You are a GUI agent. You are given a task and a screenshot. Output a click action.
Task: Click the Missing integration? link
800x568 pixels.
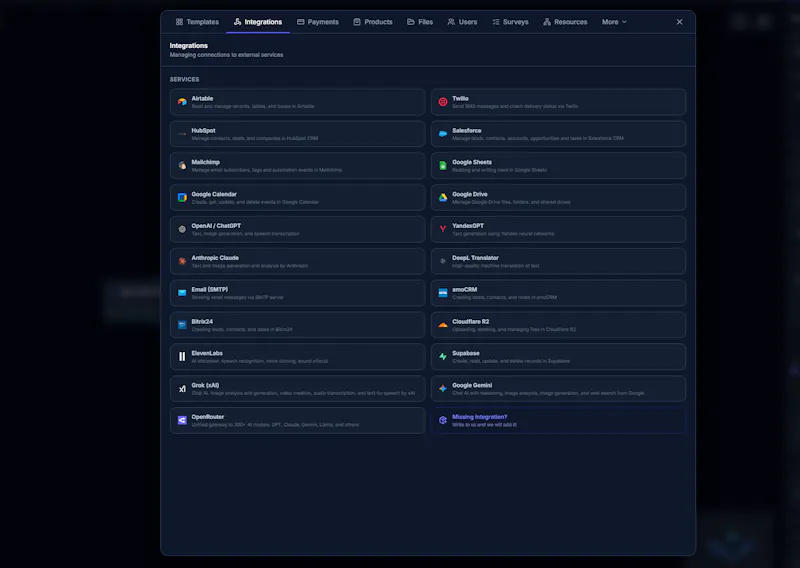pyautogui.click(x=480, y=417)
